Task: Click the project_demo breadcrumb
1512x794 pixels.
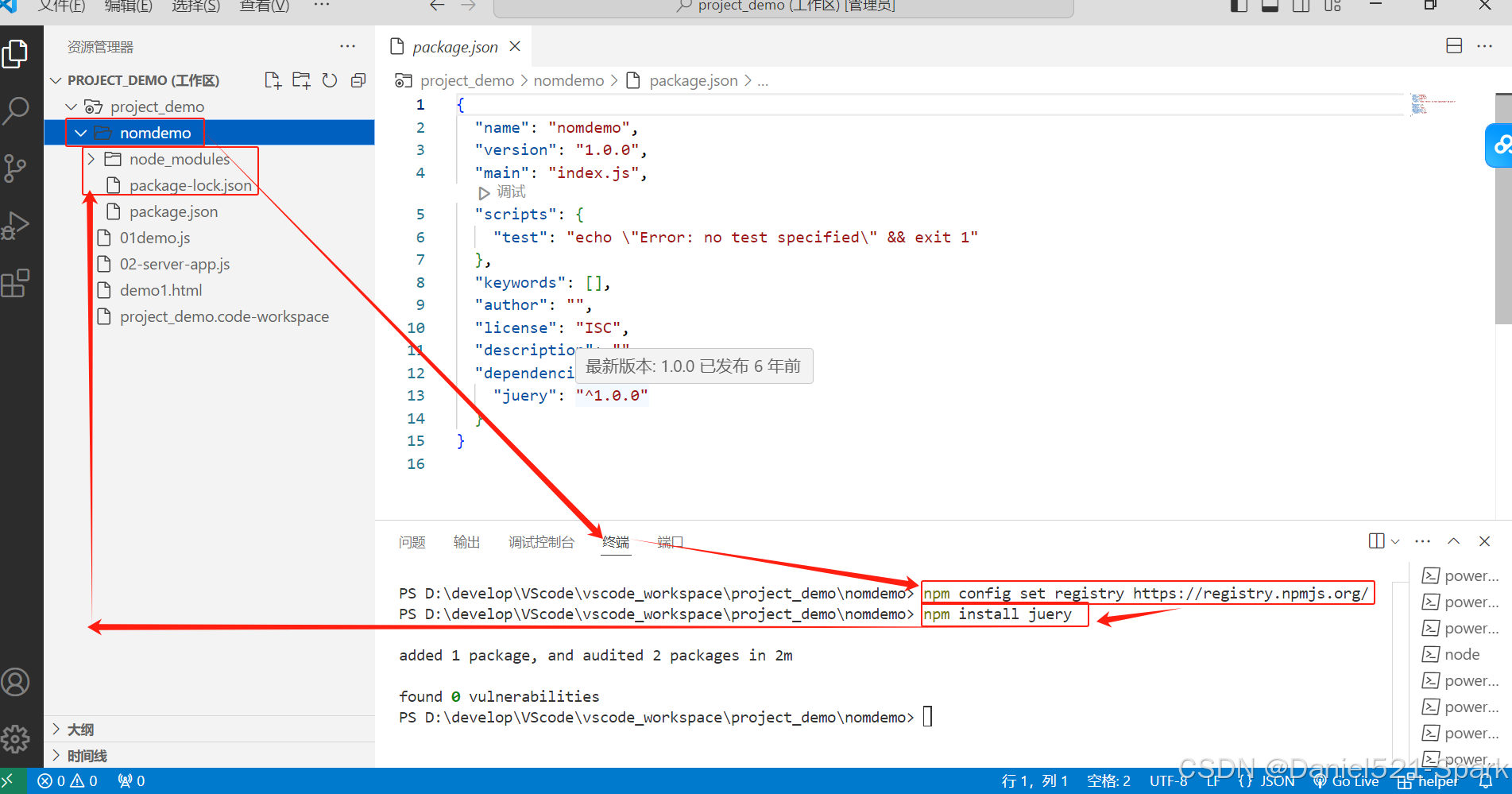Action: pyautogui.click(x=467, y=80)
